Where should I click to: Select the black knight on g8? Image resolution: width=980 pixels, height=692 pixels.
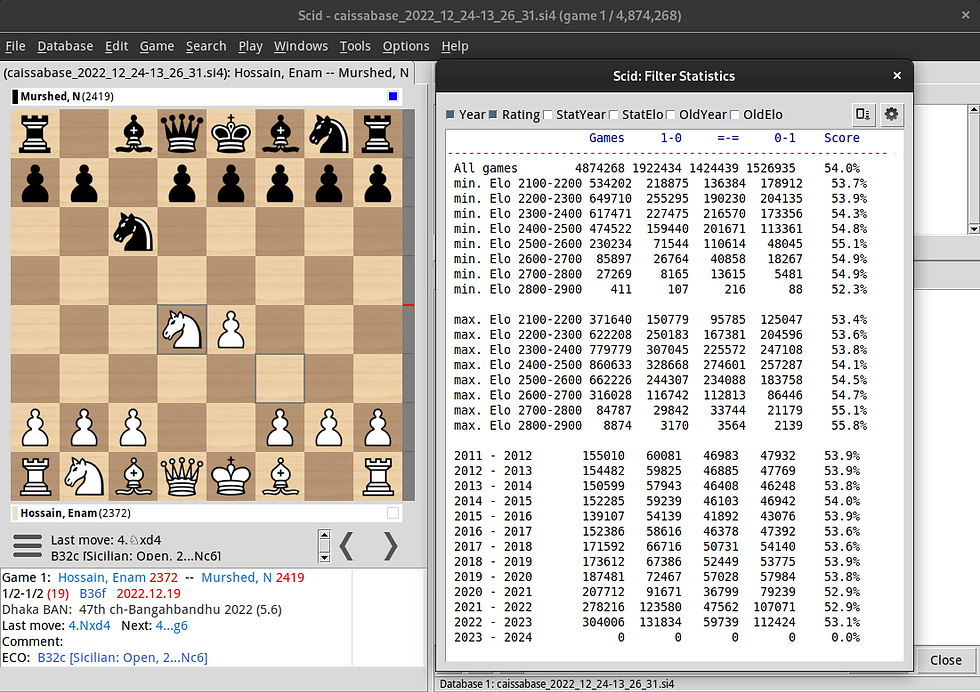point(329,133)
